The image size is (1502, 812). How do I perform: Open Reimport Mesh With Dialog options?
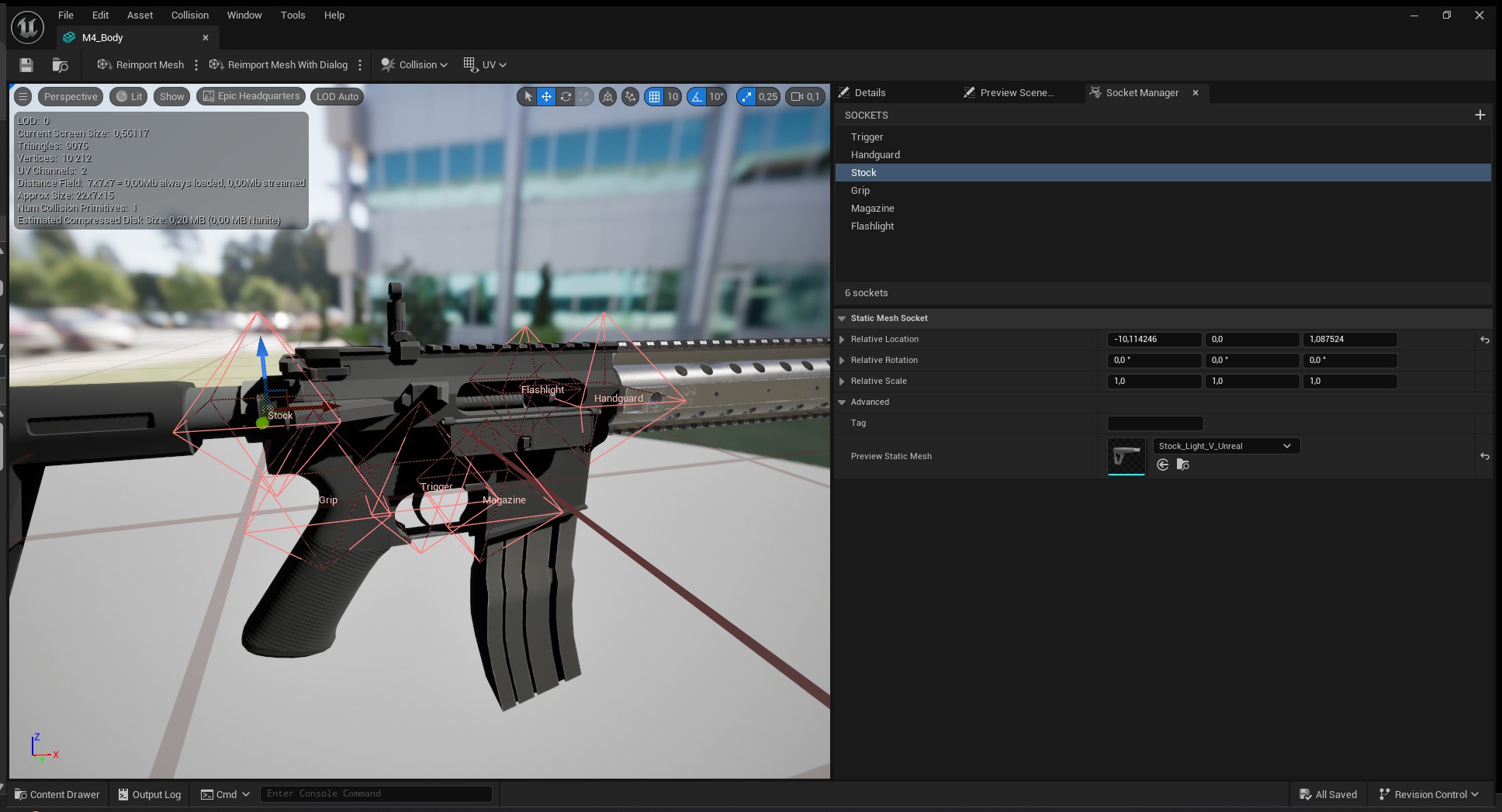pos(360,65)
